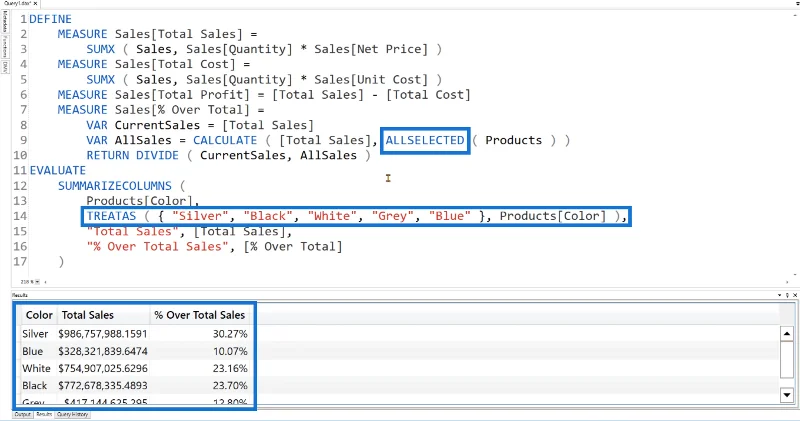Screen dimensions: 800x421
Task: Switch to the Query History tab
Action: tap(72, 414)
